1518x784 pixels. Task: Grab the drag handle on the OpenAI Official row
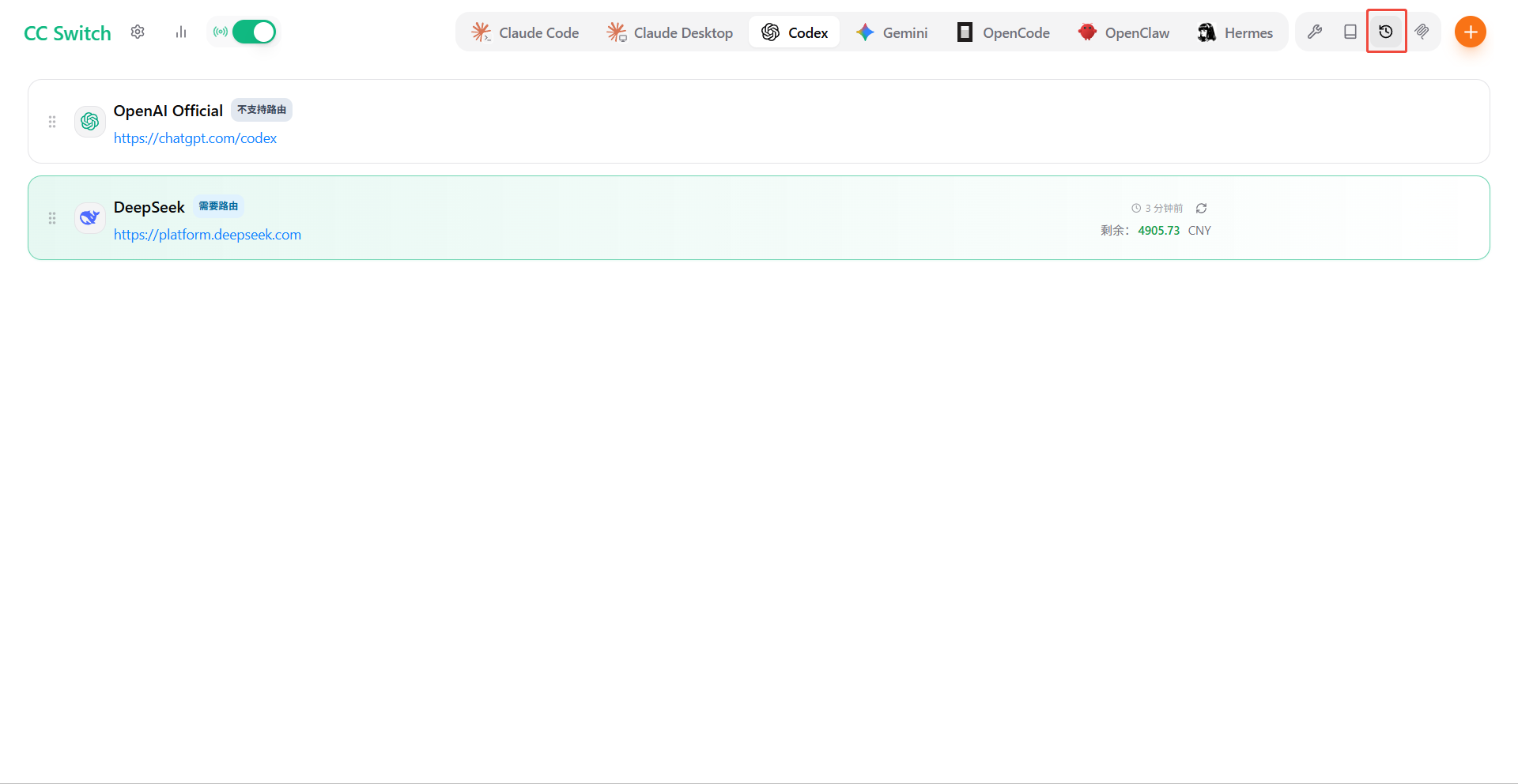click(x=52, y=122)
